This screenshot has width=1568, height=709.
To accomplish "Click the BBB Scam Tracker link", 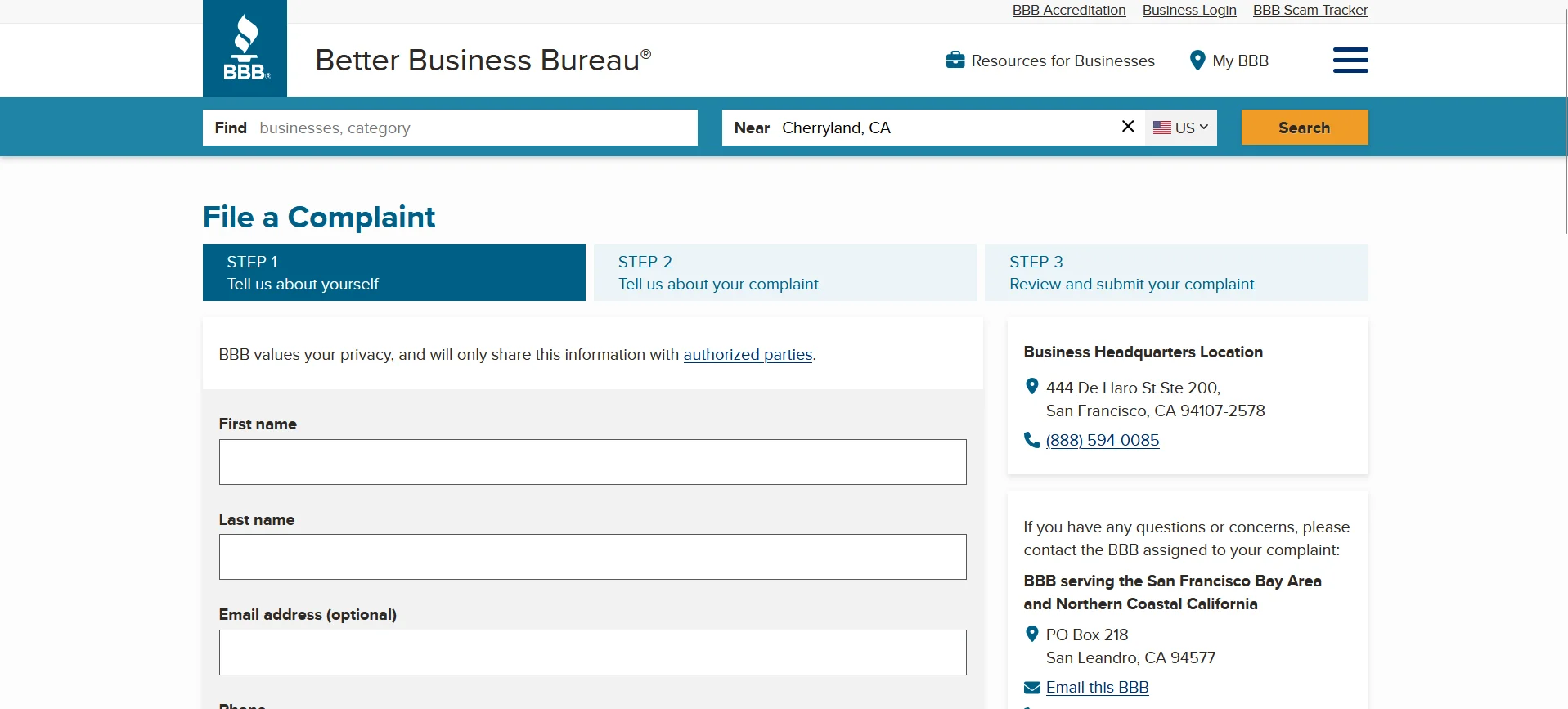I will pyautogui.click(x=1310, y=10).
